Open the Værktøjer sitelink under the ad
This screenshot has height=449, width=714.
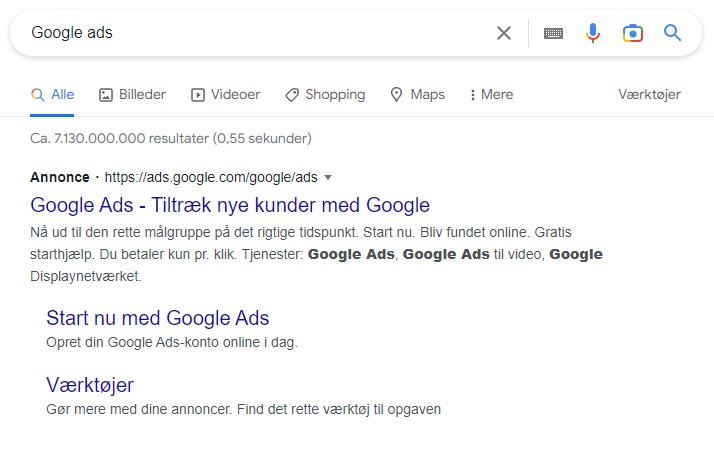tap(90, 385)
